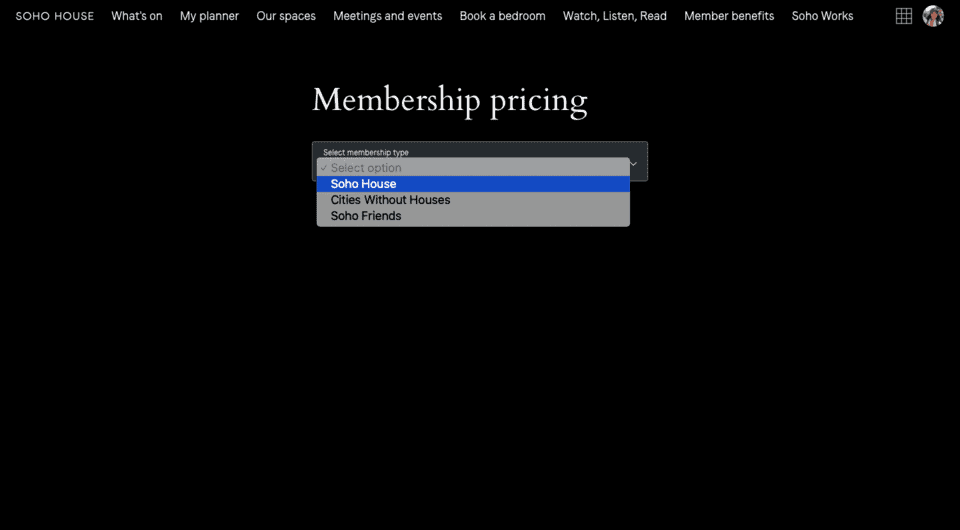Pick the greyed Select option entry
The image size is (960, 530).
click(473, 168)
